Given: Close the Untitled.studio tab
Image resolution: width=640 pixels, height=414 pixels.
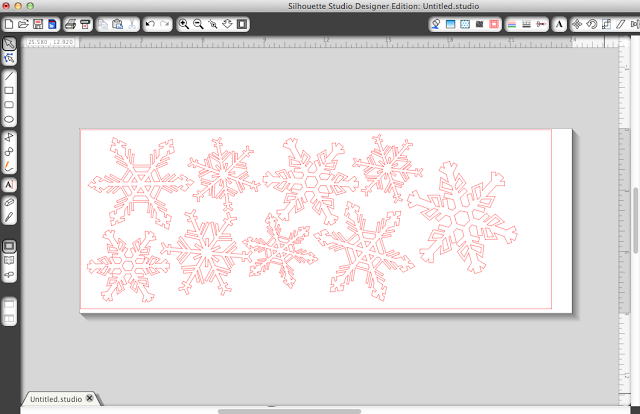Looking at the screenshot, I should tap(90, 399).
